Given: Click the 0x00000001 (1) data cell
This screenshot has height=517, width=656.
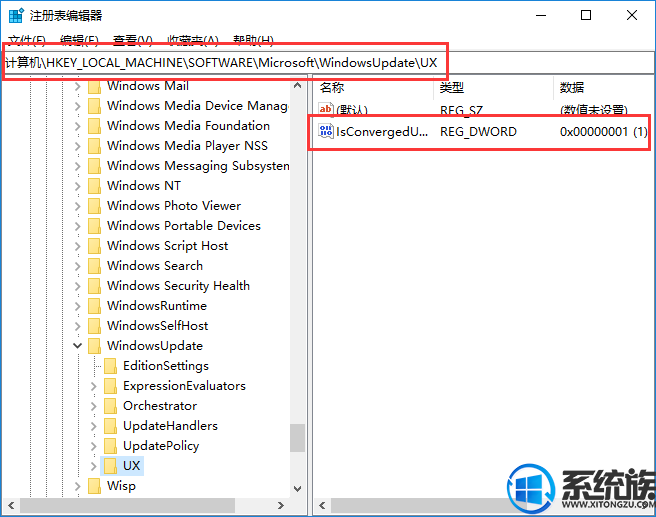Looking at the screenshot, I should tap(604, 132).
